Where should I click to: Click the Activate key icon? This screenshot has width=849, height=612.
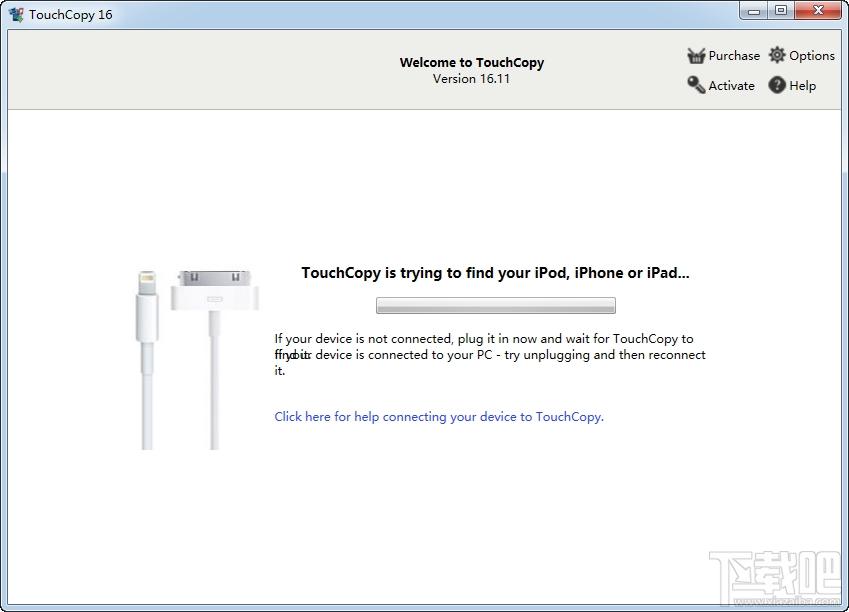coord(696,85)
